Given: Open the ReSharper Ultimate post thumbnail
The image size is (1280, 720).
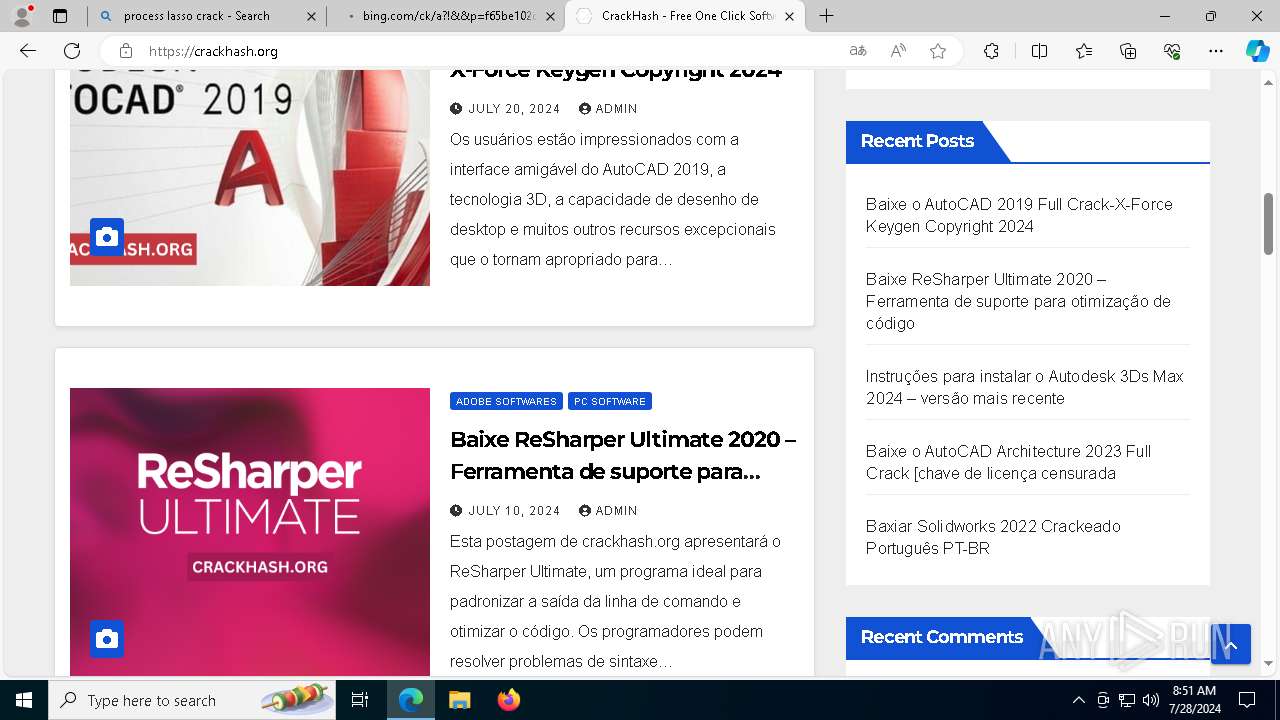Looking at the screenshot, I should click(250, 532).
